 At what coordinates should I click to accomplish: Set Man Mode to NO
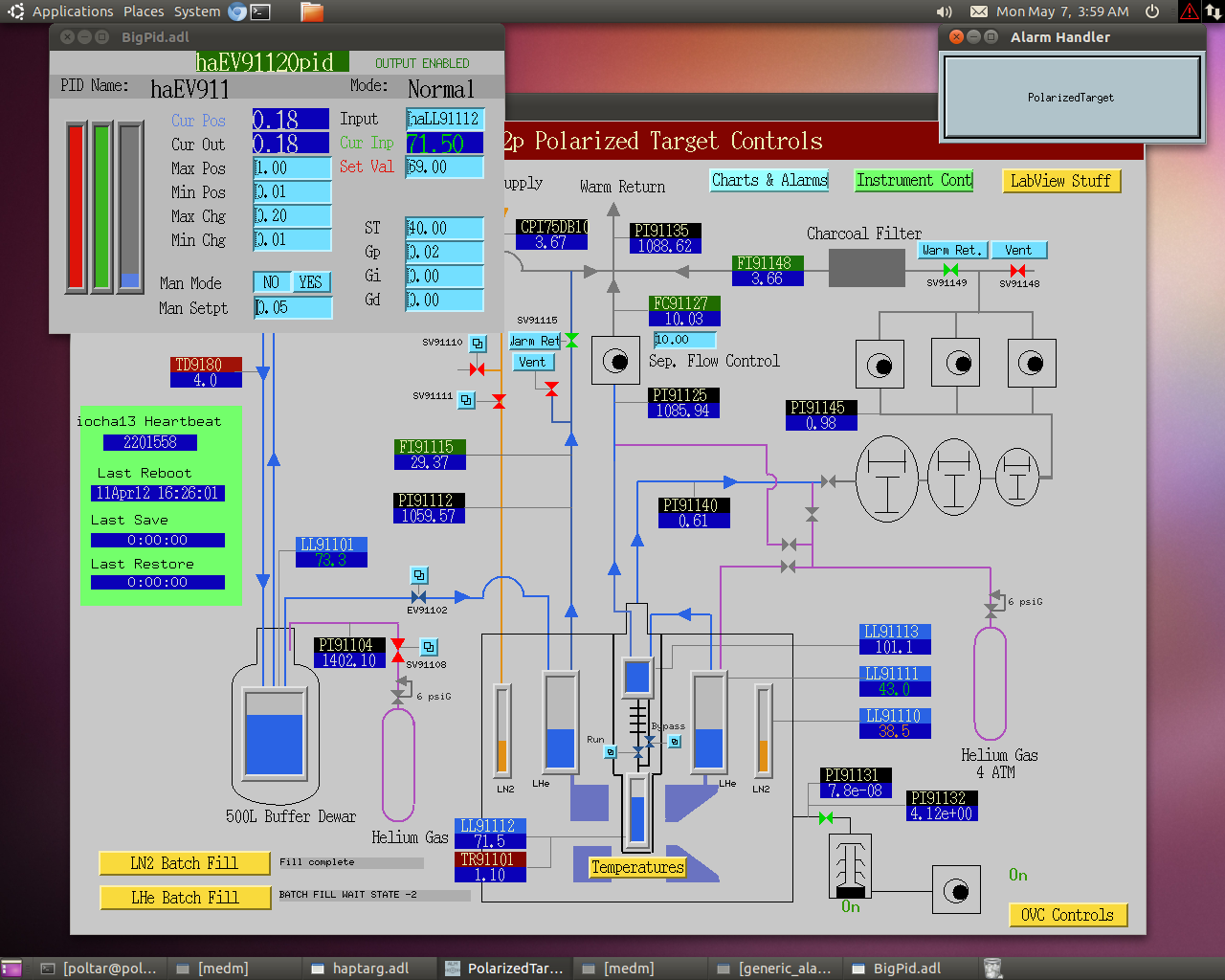[271, 282]
